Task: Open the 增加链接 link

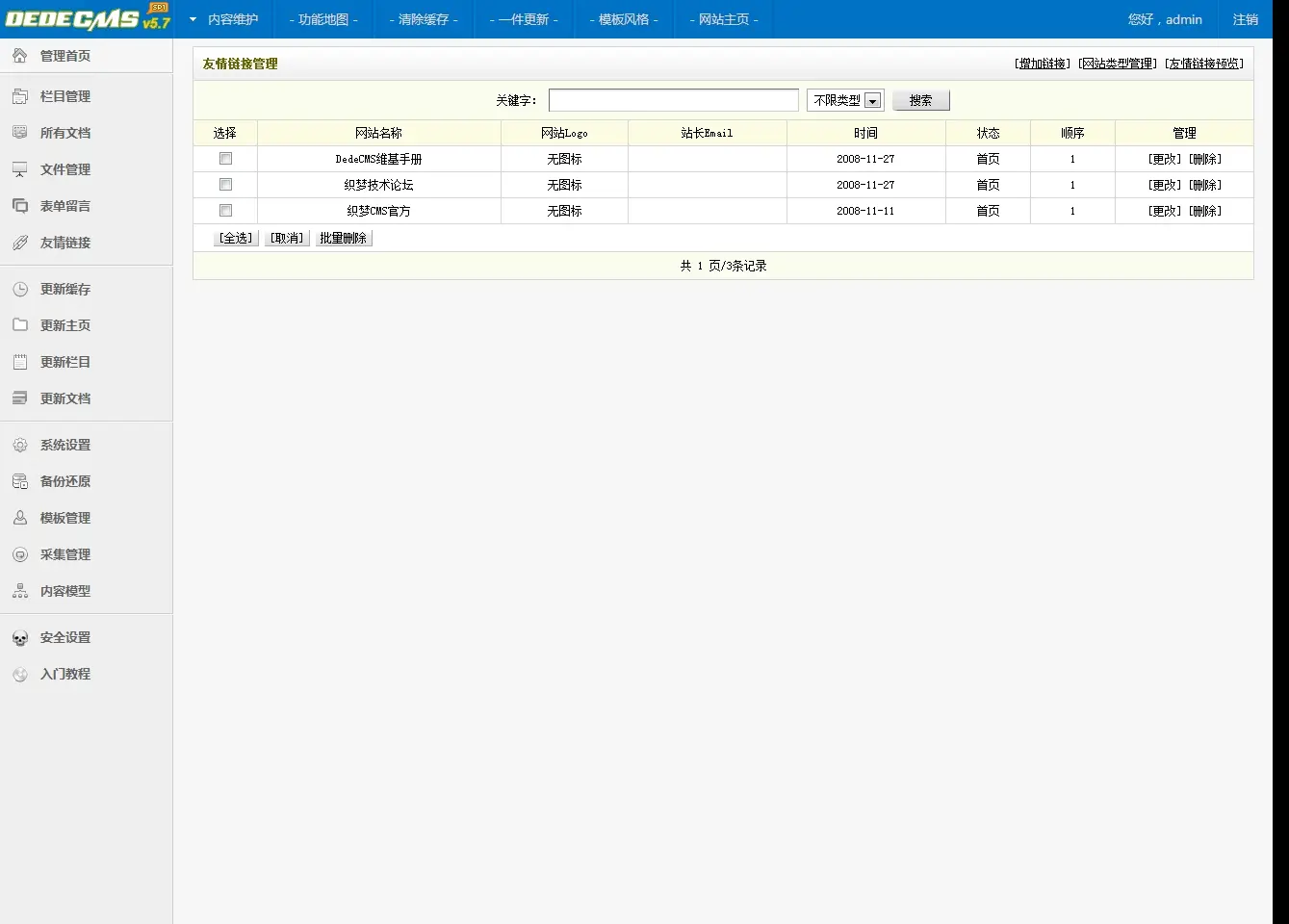Action: coord(1043,64)
